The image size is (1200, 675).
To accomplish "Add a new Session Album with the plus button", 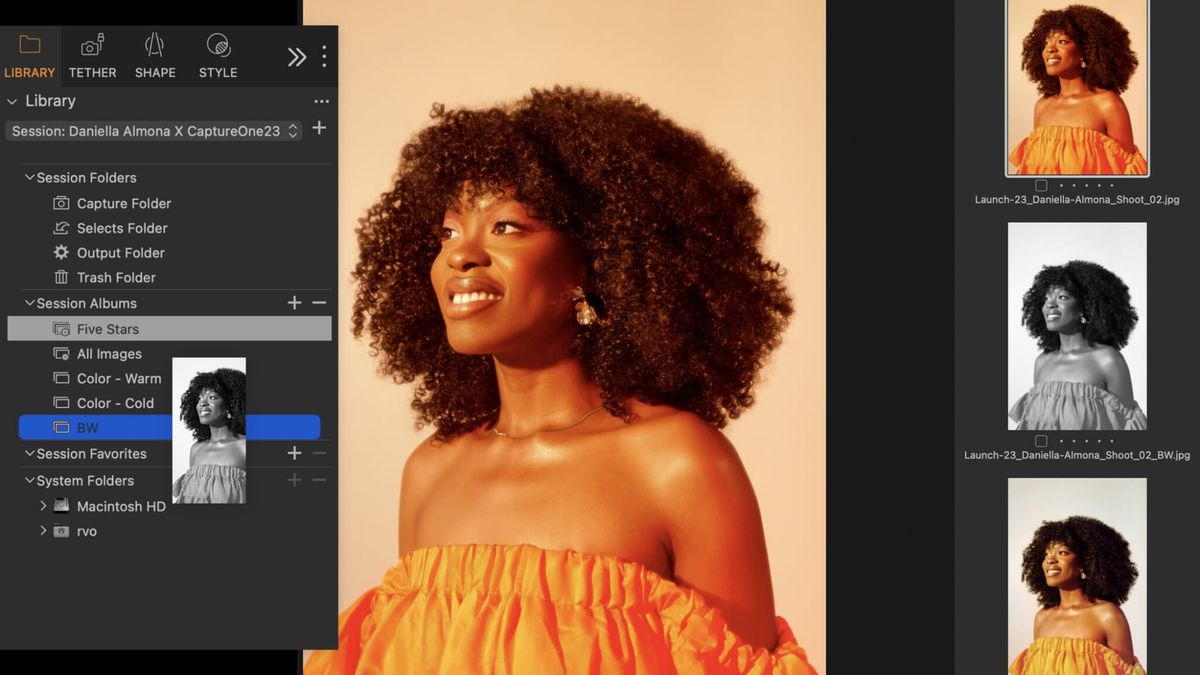I will coord(294,303).
